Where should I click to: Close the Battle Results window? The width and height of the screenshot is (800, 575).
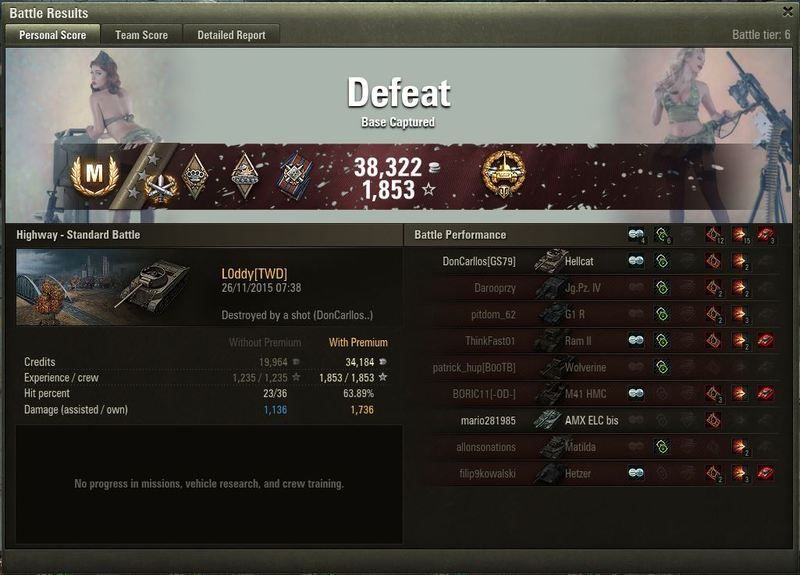[788, 12]
